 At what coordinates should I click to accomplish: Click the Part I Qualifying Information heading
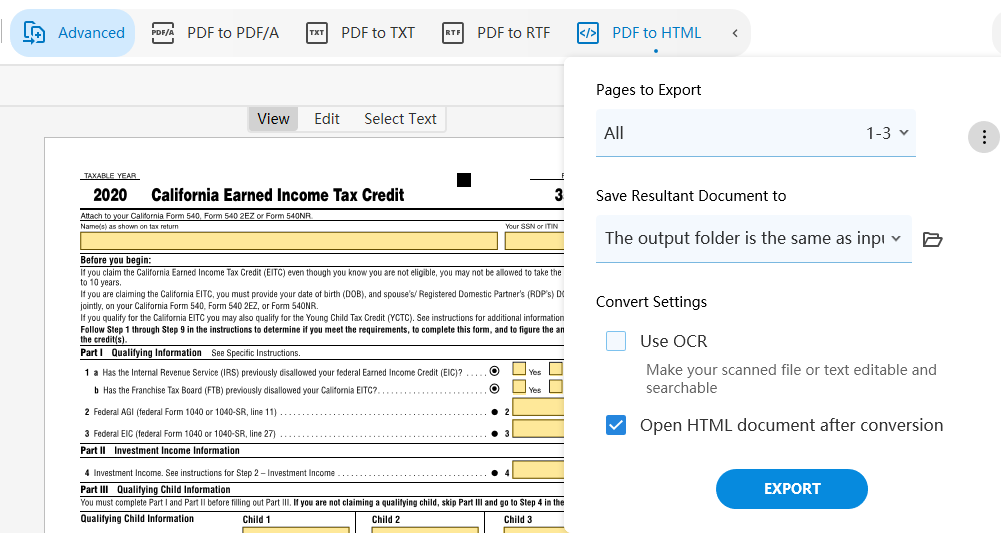point(141,352)
